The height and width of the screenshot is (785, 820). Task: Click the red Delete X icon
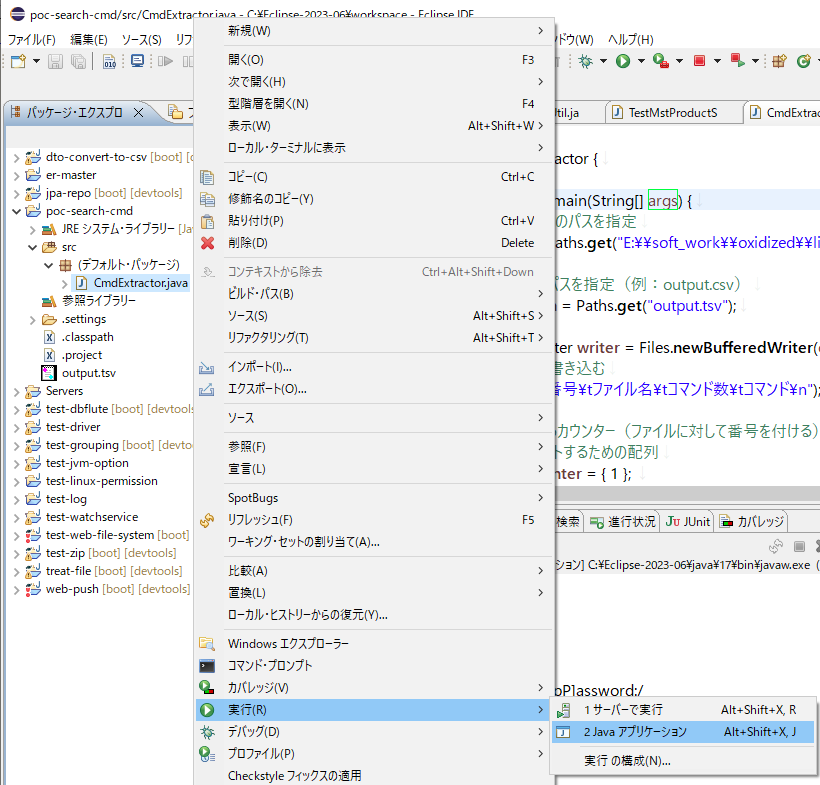point(207,243)
